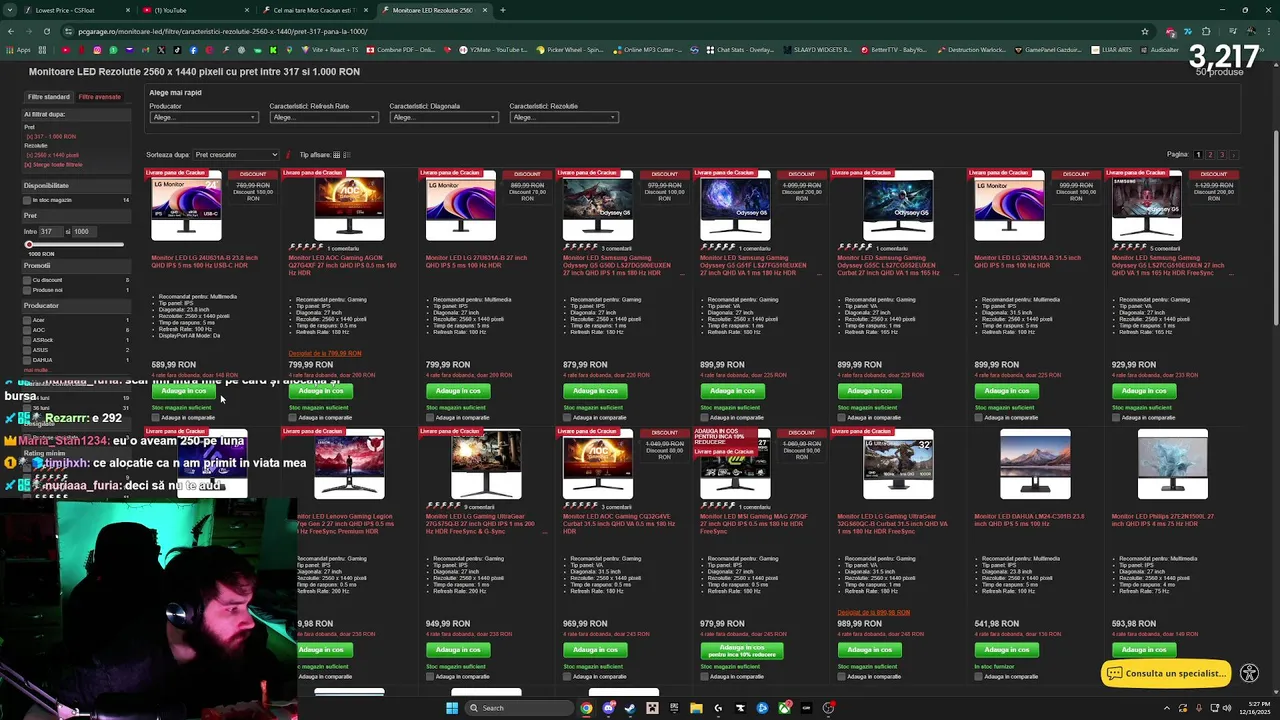This screenshot has width=1280, height=720.
Task: Open accessibility widget icon at bottom right
Action: [x=1249, y=673]
